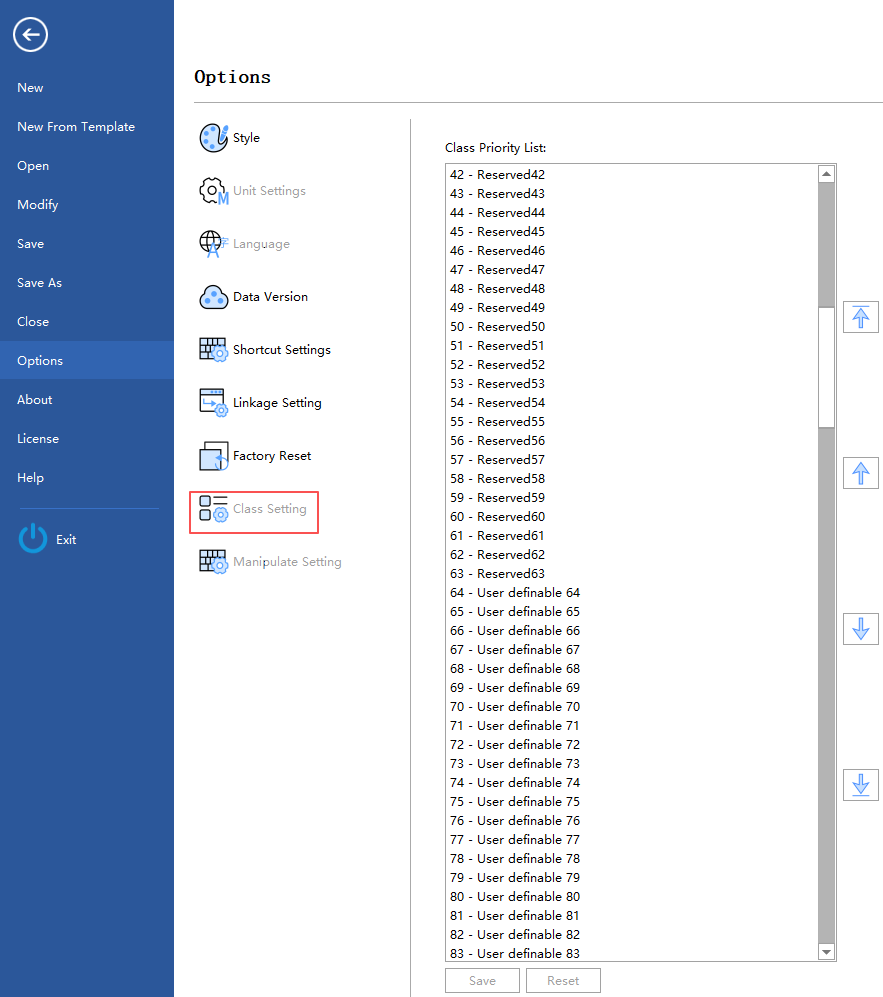This screenshot has height=997, width=883.
Task: Click the Factory Reset icon
Action: (214, 456)
